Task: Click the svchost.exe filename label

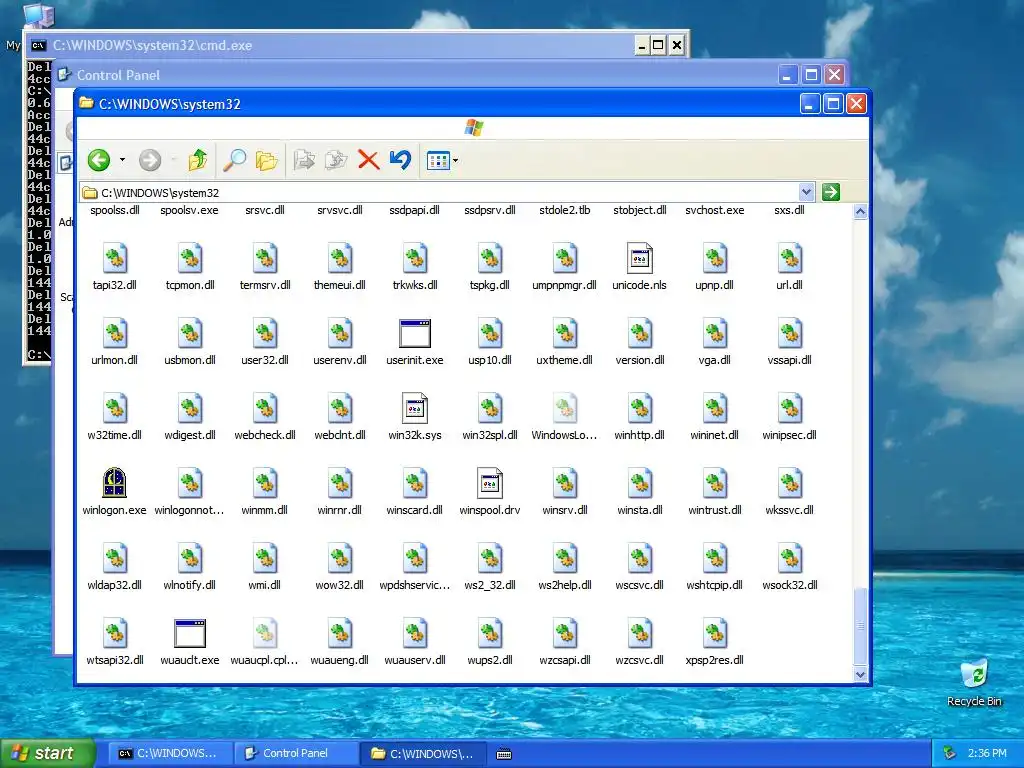Action: click(714, 210)
